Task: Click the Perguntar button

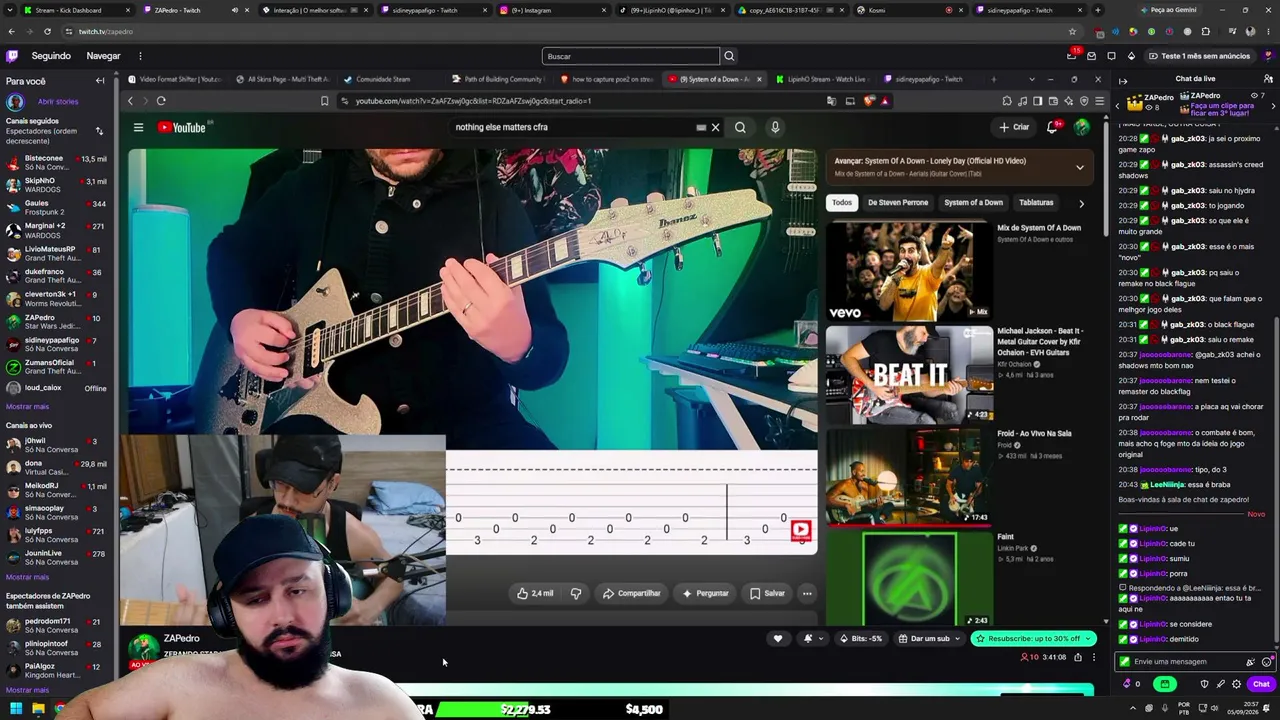Action: (x=705, y=593)
